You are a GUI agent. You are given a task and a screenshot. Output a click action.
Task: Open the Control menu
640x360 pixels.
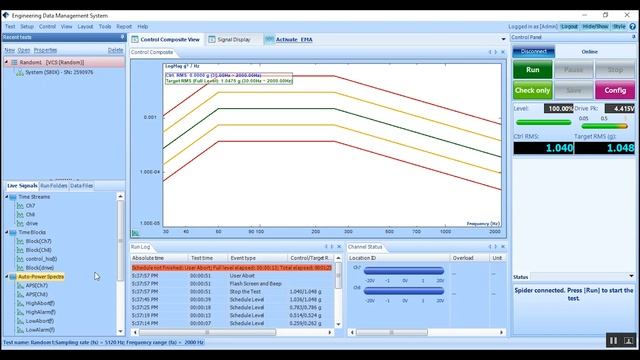point(47,27)
